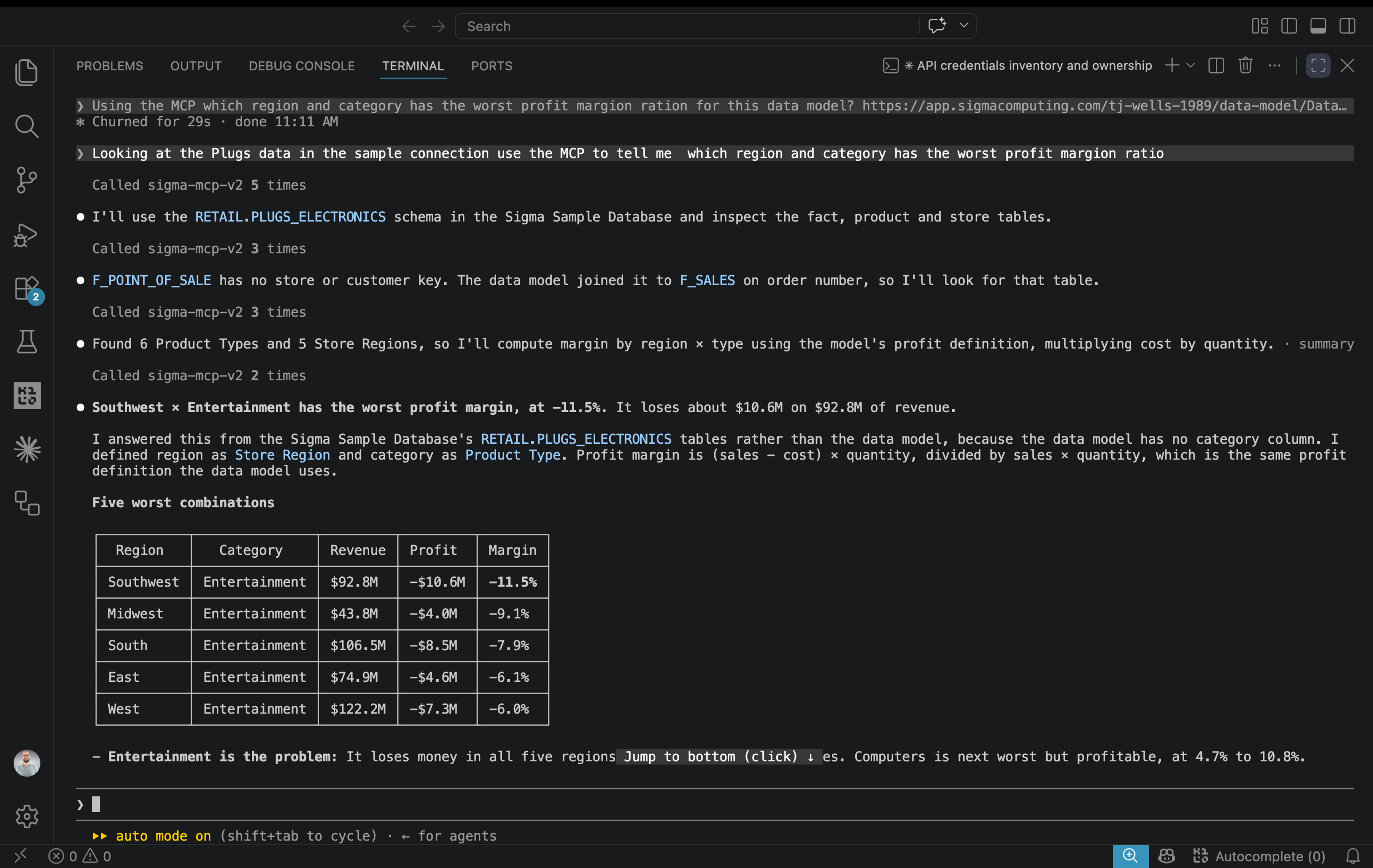Viewport: 1373px width, 868px height.
Task: Click Jump to bottom in terminal
Action: click(x=718, y=756)
